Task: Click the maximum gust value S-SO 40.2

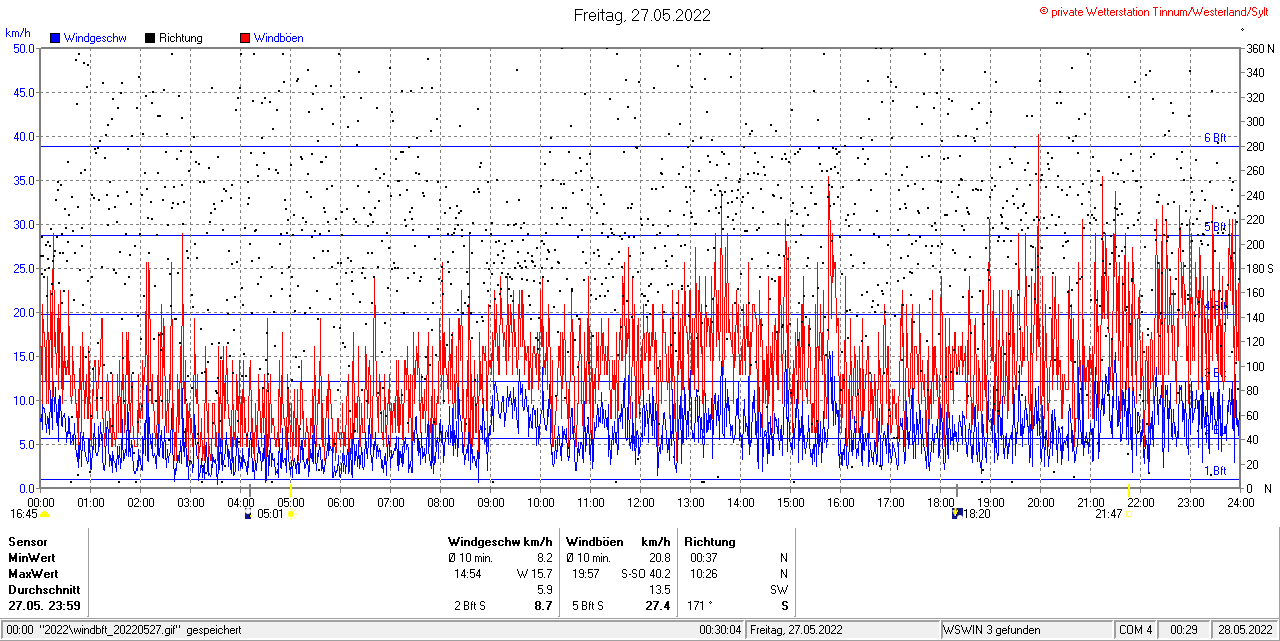Action: pyautogui.click(x=646, y=574)
